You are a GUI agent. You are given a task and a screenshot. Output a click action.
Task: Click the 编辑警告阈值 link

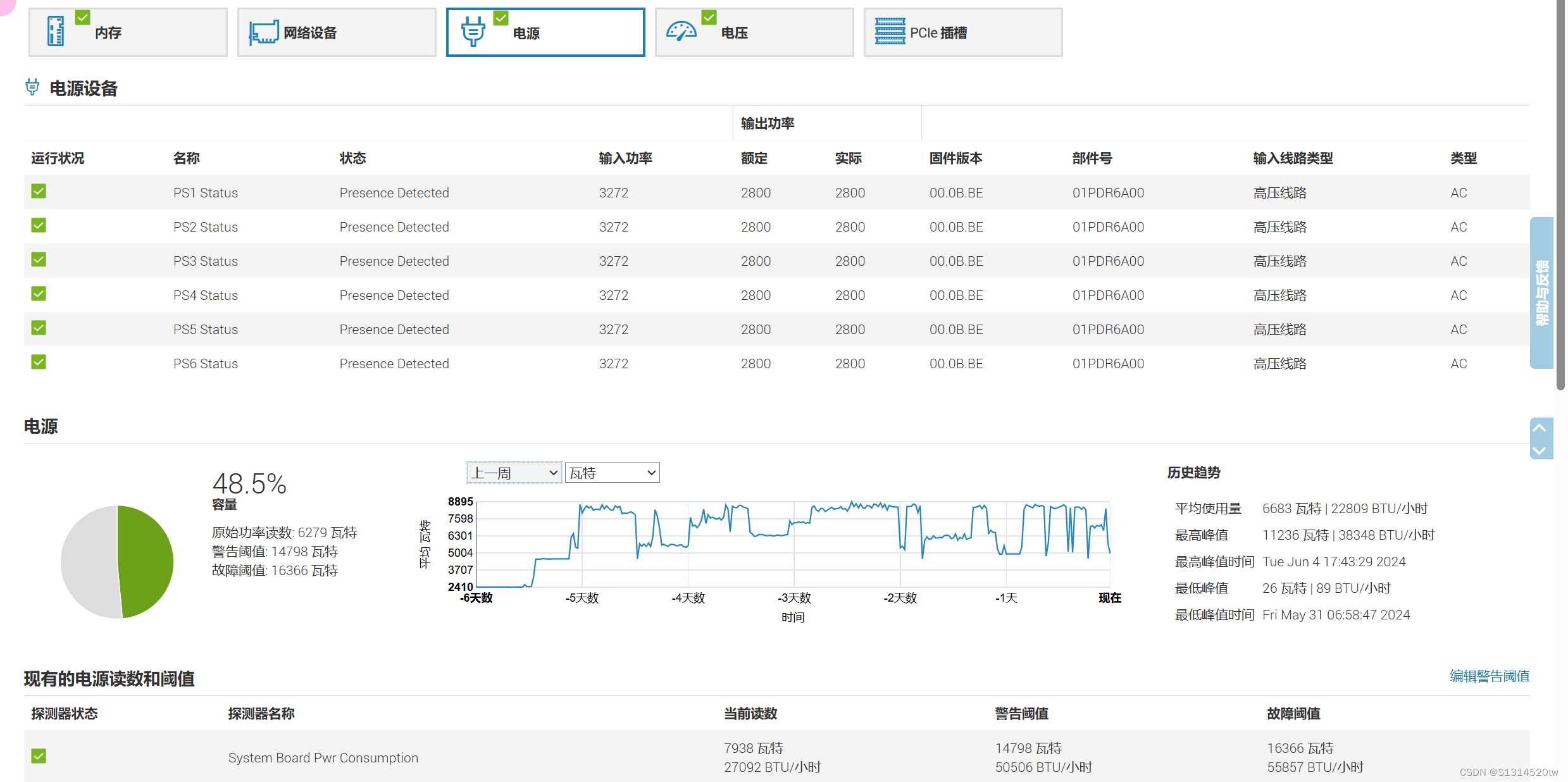tap(1489, 676)
